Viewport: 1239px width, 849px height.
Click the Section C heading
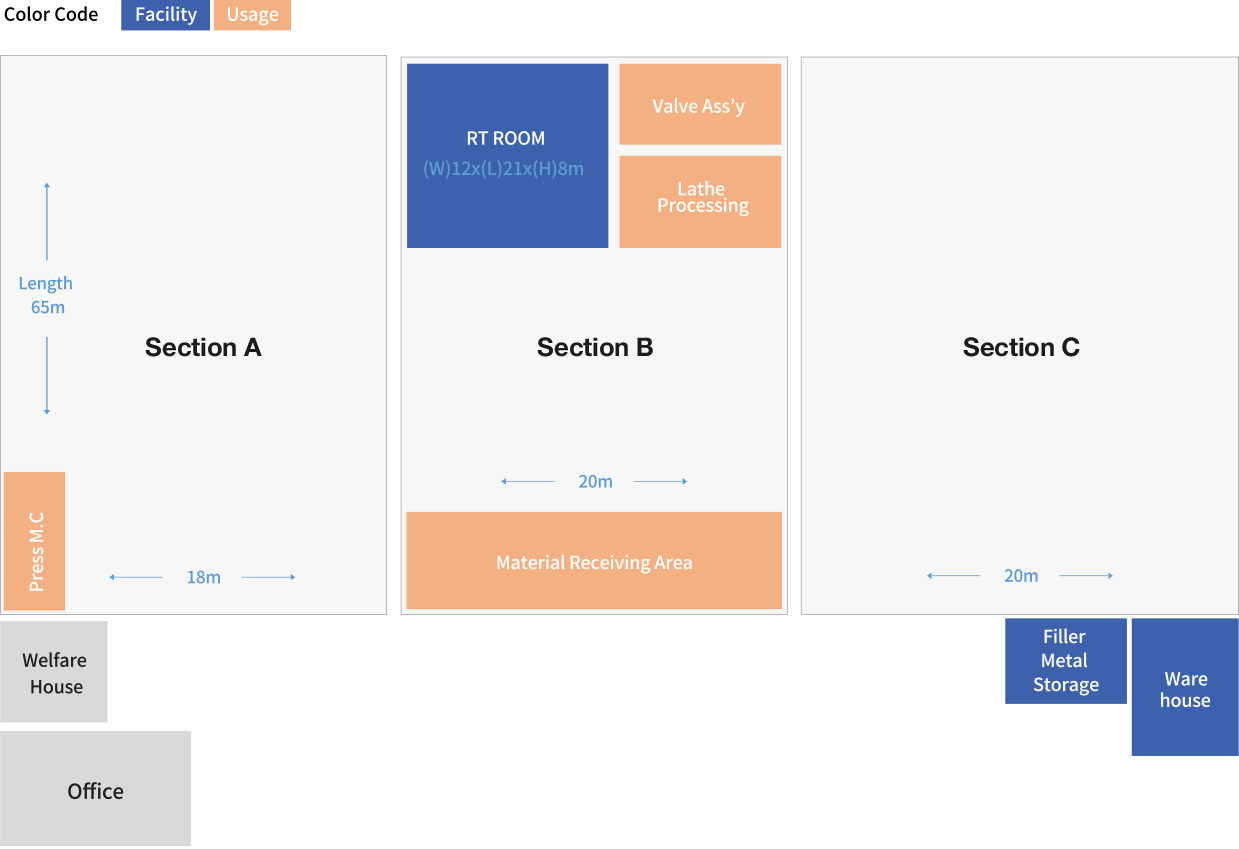(x=1021, y=347)
